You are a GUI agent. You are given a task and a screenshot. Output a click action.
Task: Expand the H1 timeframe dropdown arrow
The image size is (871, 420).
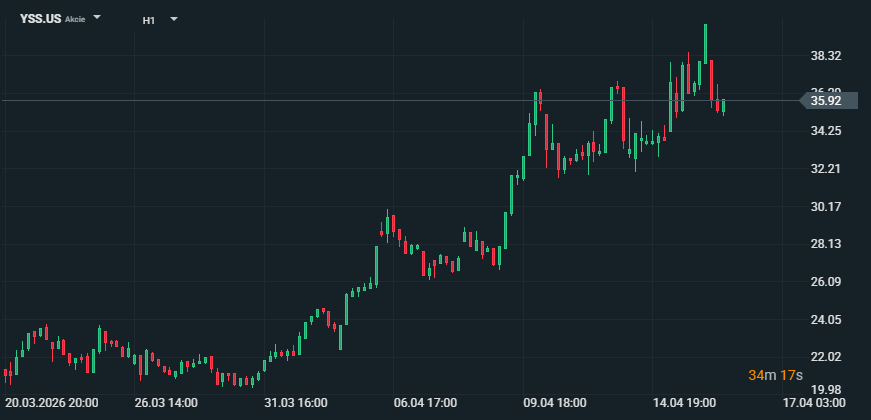pos(173,19)
